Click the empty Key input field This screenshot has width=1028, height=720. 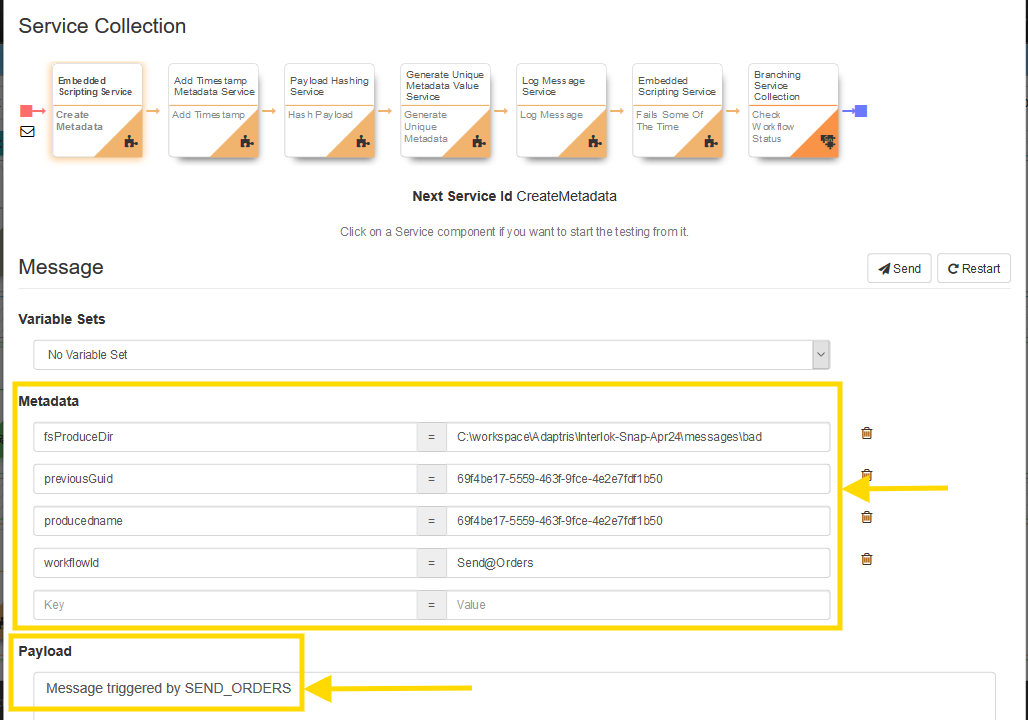coord(225,605)
